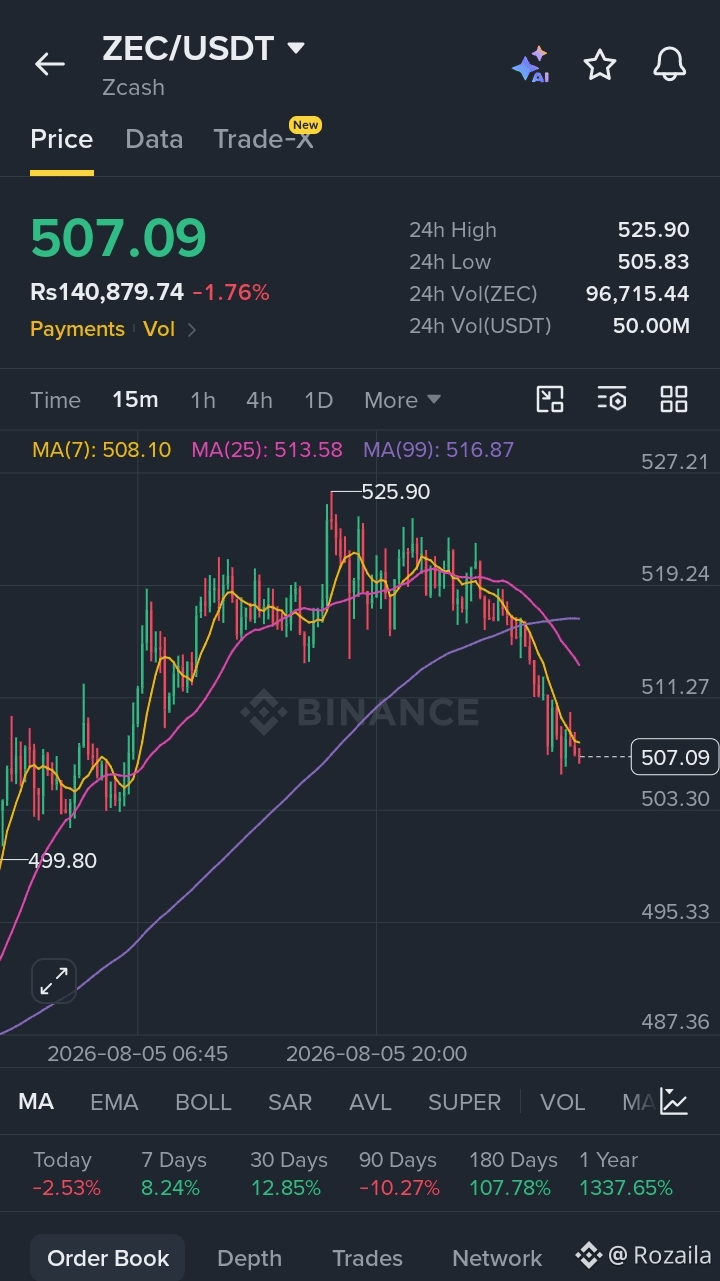Screen dimensions: 720x1281
Task: Tap the Rs140,879.74 converted price
Action: [107, 292]
